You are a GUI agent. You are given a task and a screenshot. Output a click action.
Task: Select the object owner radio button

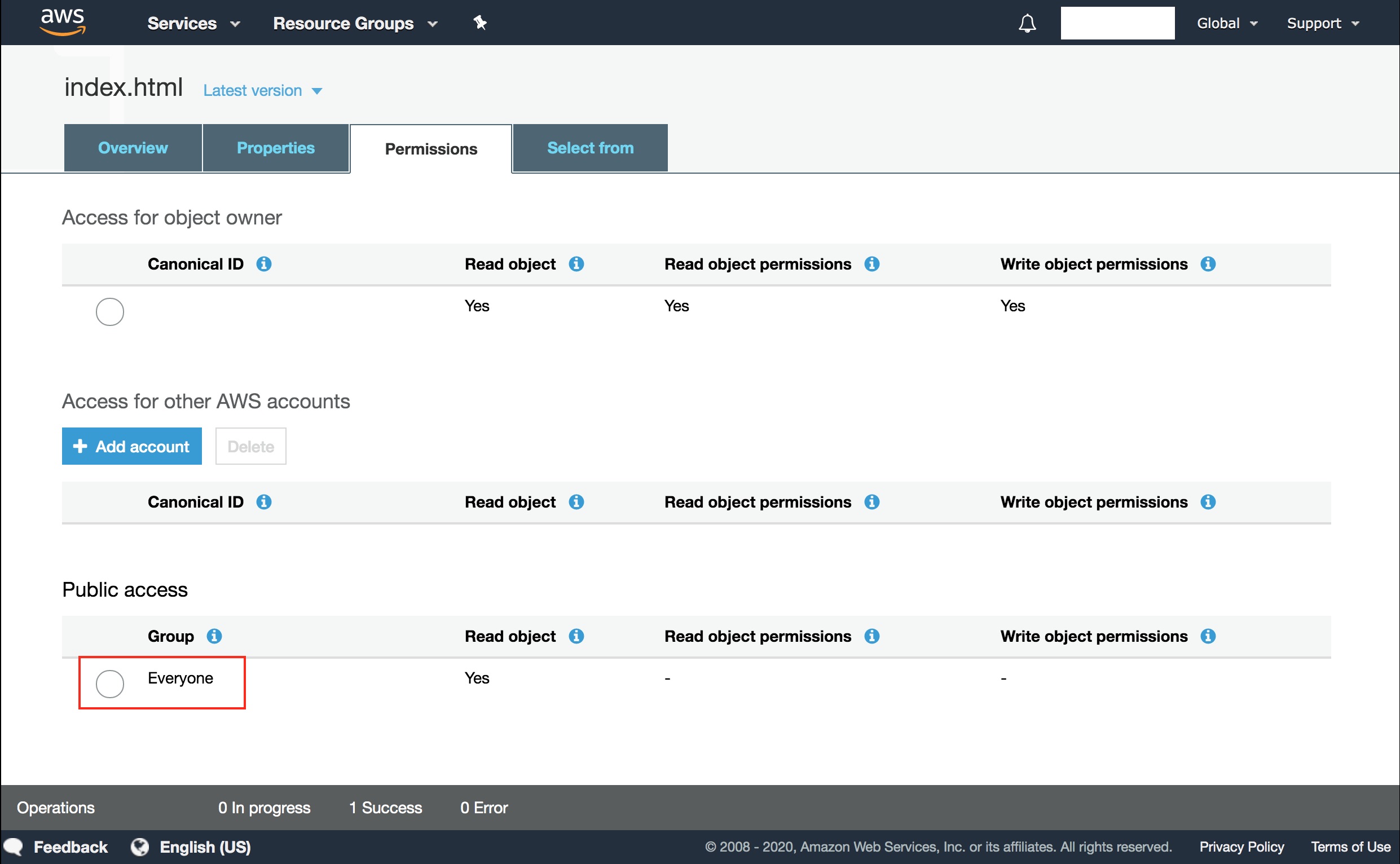110,312
